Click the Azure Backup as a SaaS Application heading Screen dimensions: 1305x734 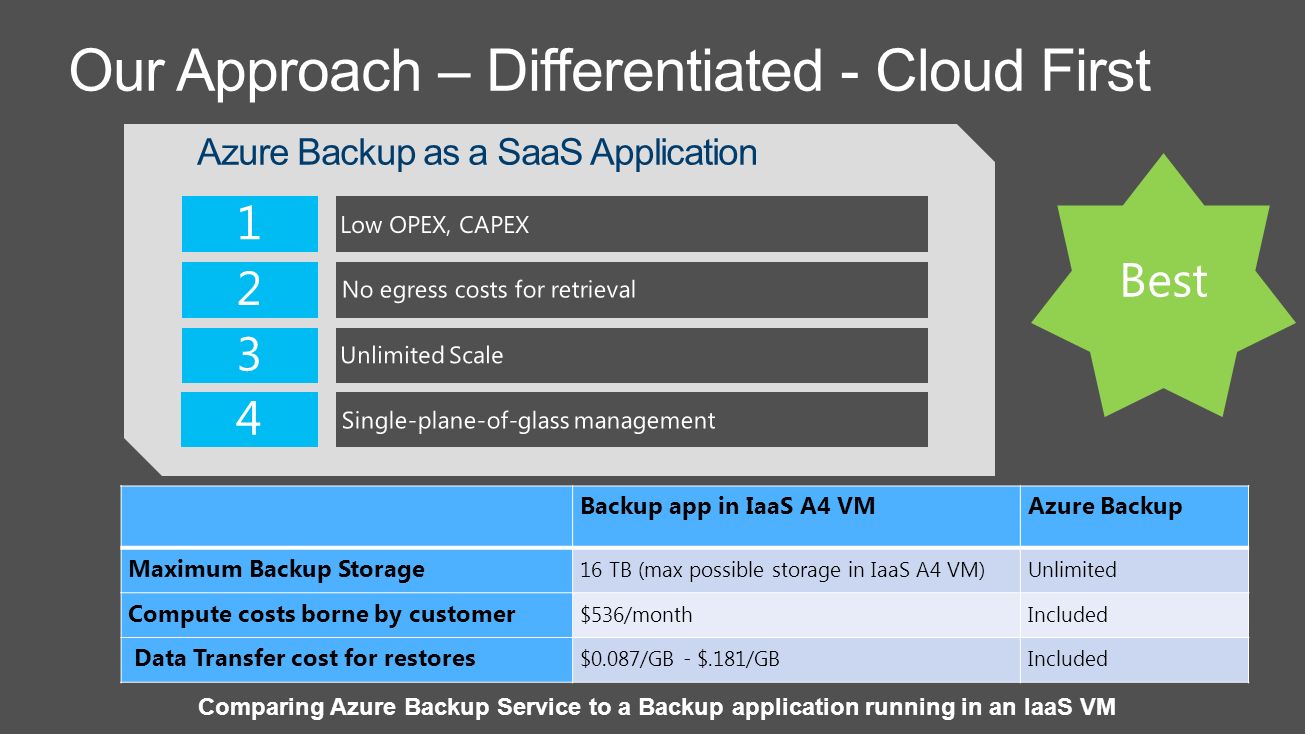coord(477,153)
